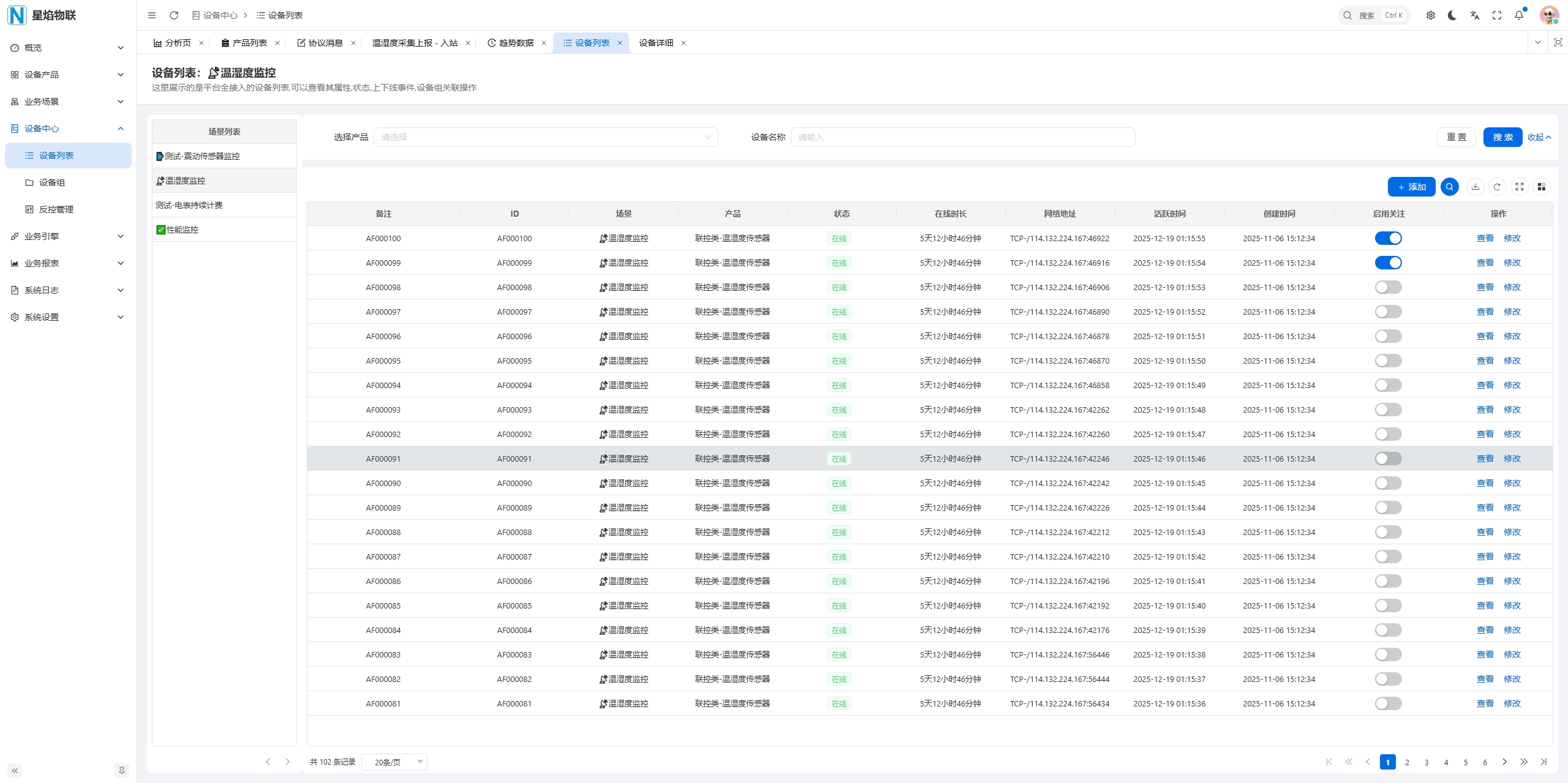The width and height of the screenshot is (1568, 783).
Task: Click the blue round search icon
Action: (x=1449, y=187)
